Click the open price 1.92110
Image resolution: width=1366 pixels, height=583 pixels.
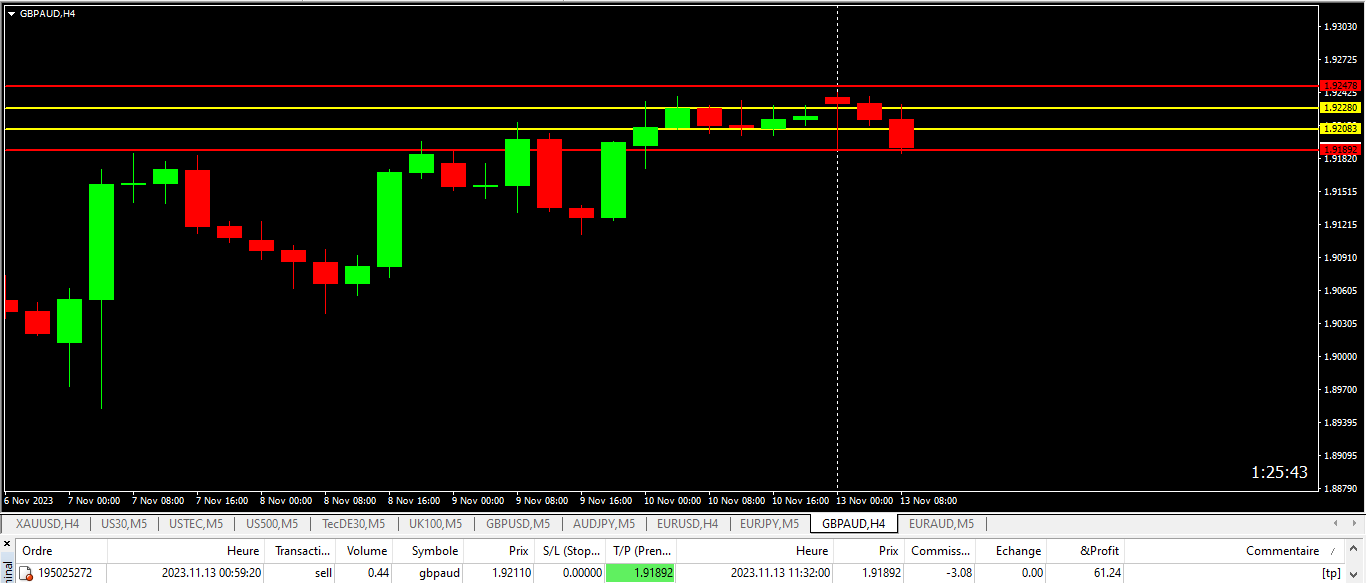tap(510, 573)
